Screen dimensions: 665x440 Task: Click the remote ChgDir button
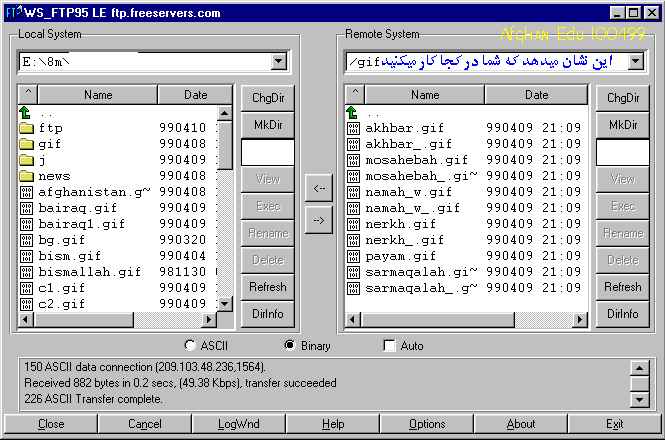click(x=622, y=98)
